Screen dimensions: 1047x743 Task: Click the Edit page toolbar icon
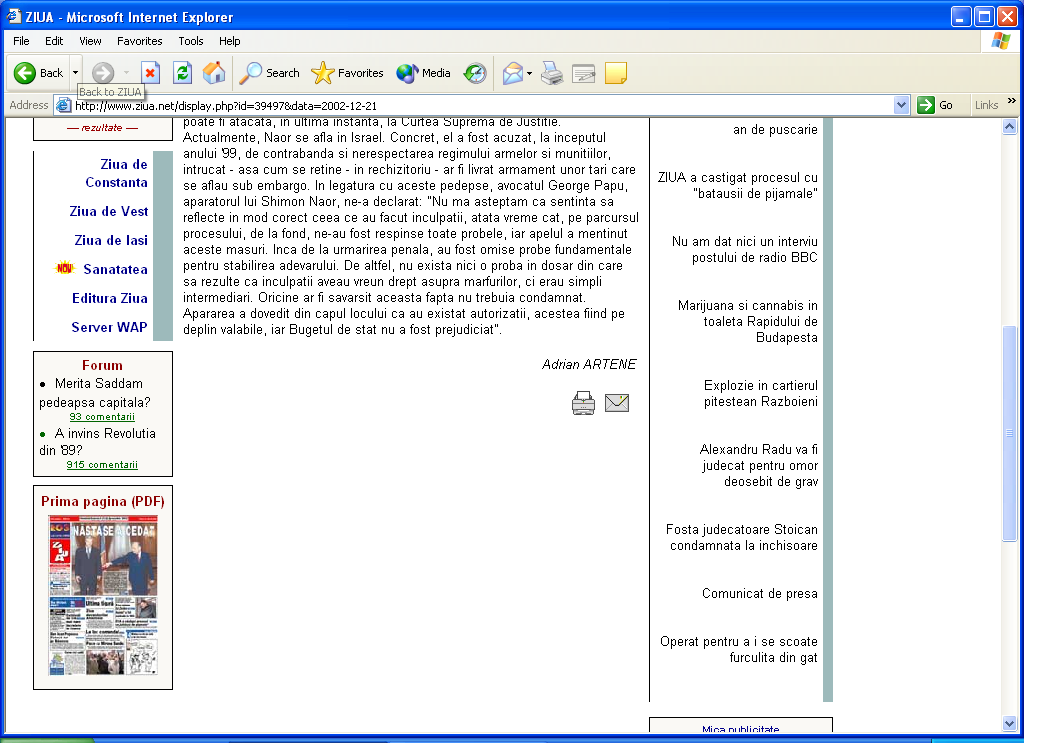coord(584,73)
